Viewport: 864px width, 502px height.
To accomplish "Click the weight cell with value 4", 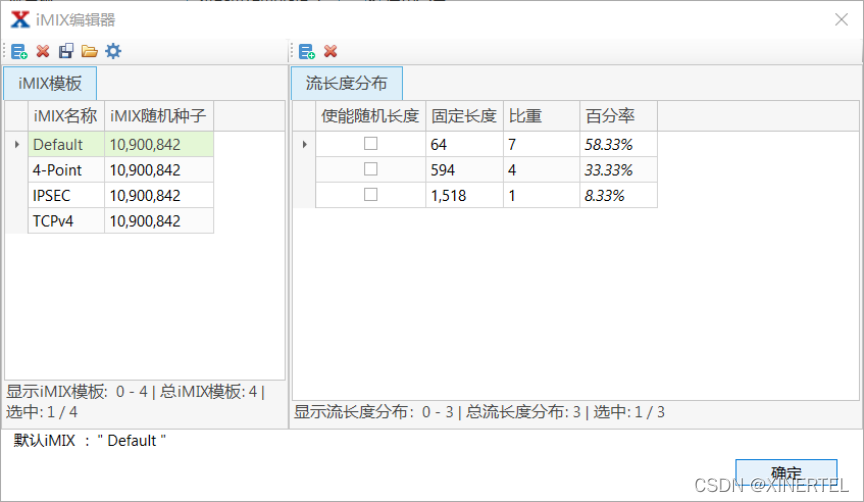I will click(x=542, y=170).
